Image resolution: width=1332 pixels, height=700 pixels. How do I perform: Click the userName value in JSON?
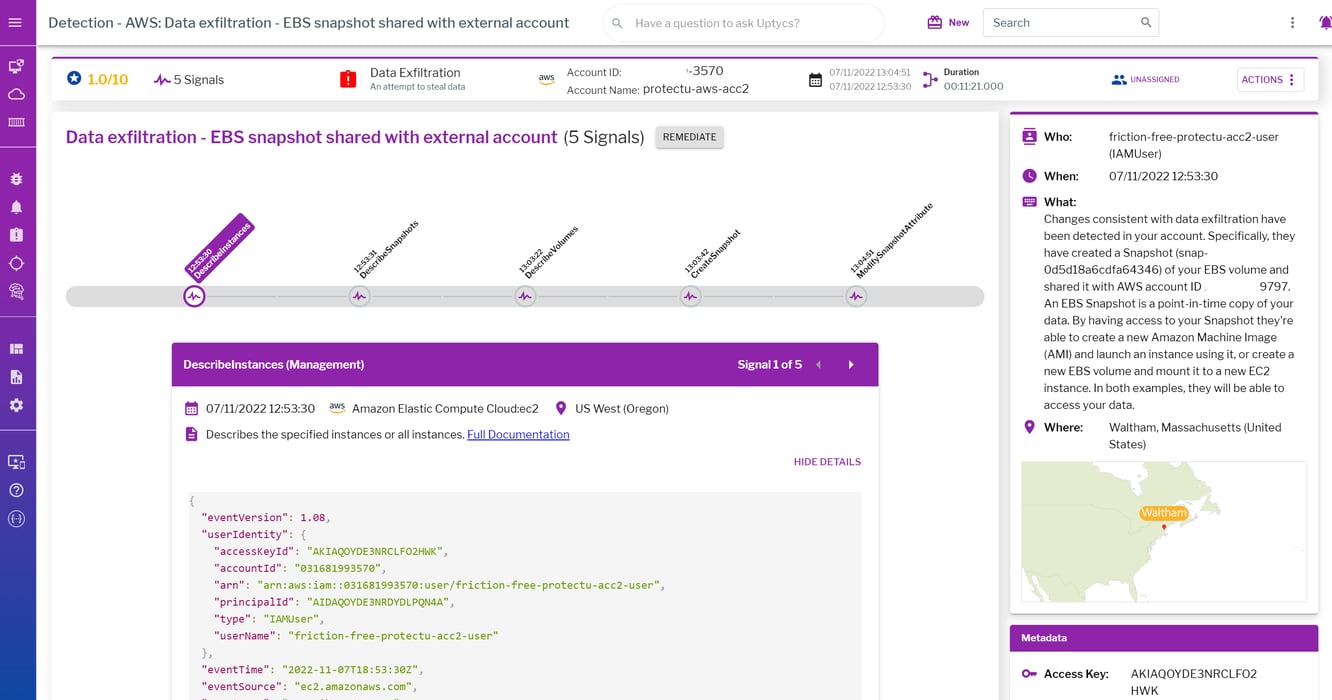[x=393, y=636]
